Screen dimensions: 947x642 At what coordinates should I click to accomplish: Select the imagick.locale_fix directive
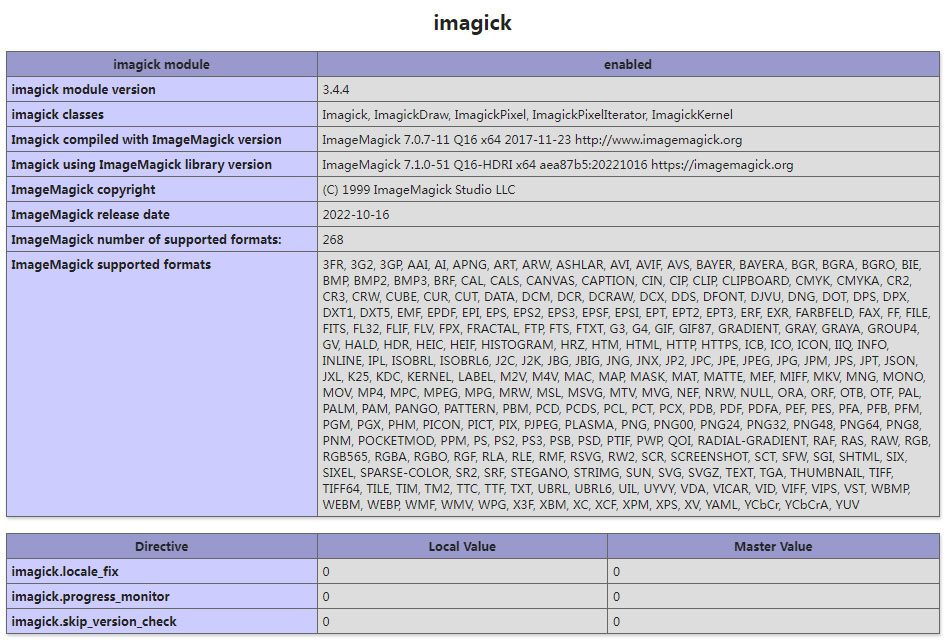tap(65, 571)
